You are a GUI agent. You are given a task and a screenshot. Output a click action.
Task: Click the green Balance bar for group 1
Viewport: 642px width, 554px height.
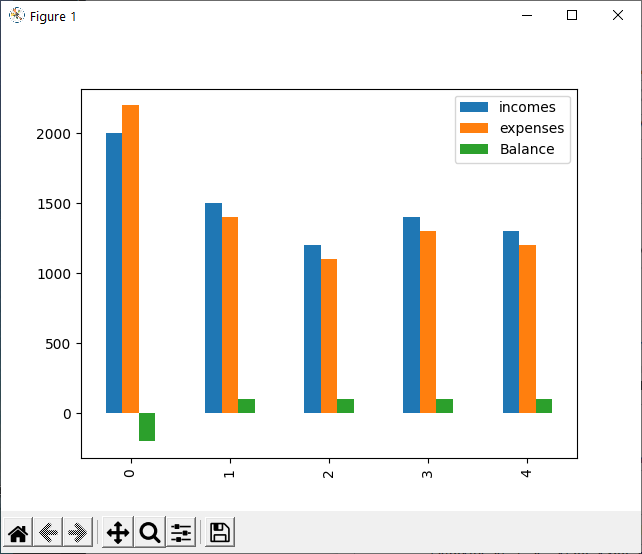pos(246,406)
